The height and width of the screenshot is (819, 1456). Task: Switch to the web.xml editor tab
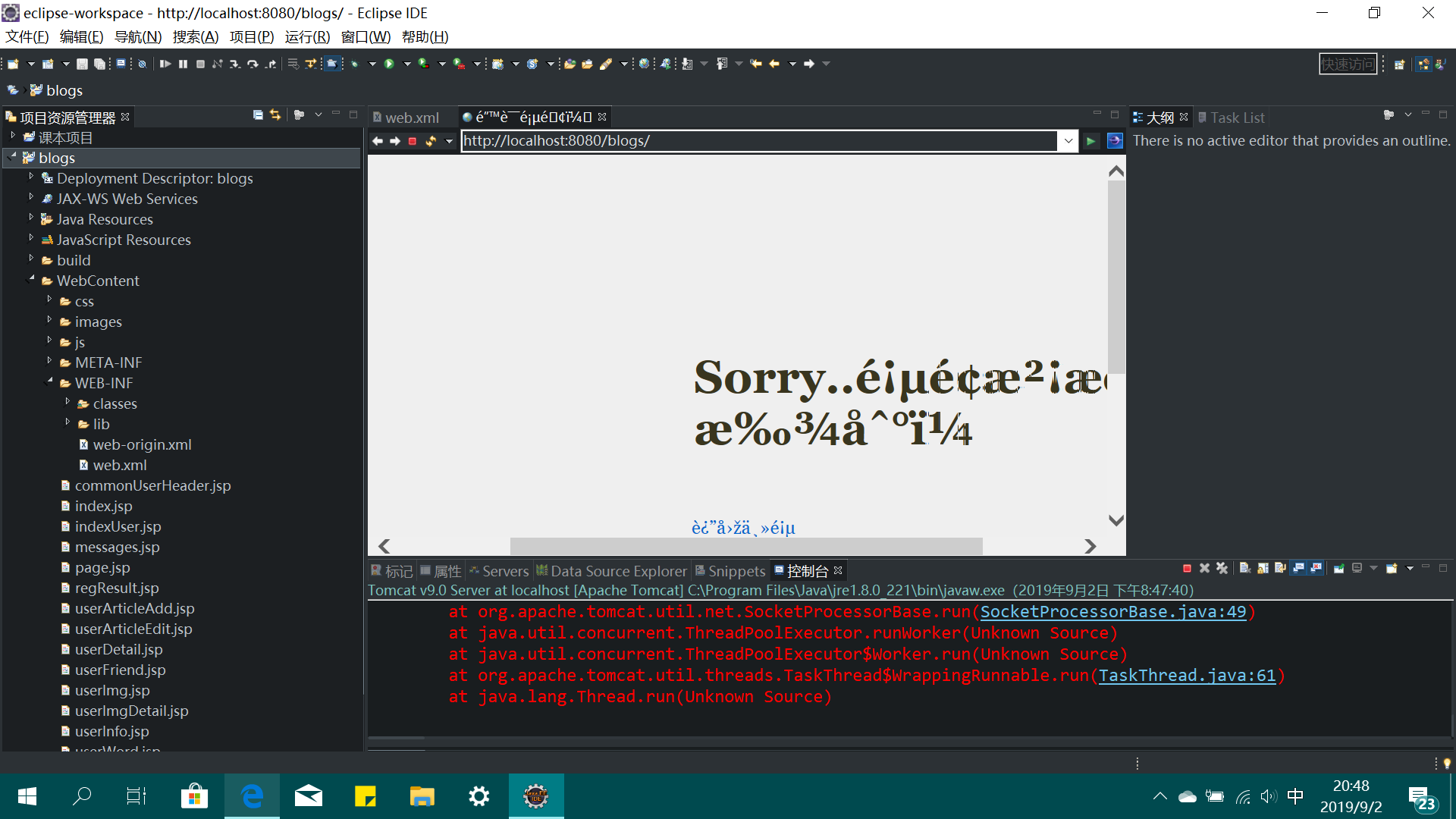tap(412, 118)
